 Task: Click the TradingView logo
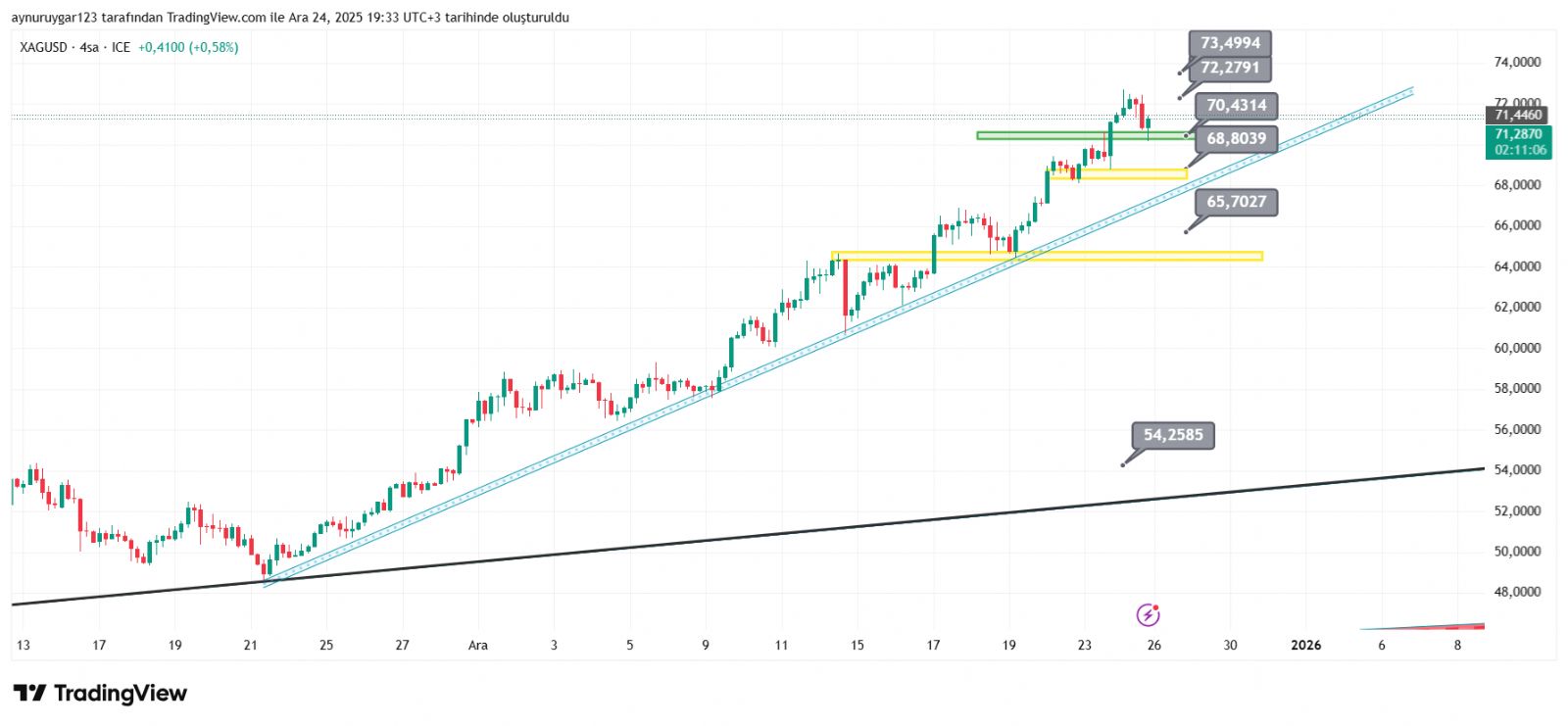point(100,694)
